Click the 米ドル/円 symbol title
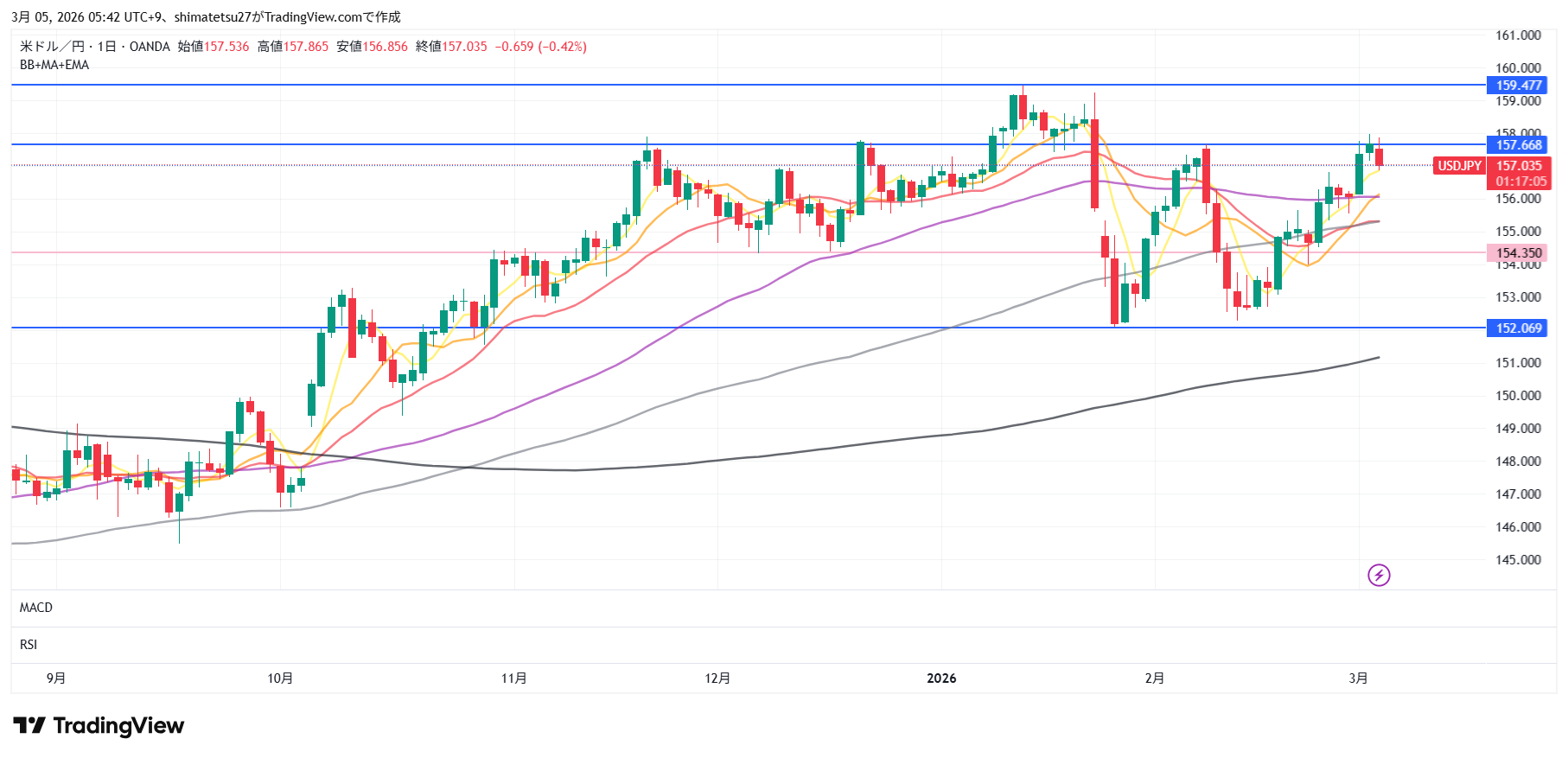Image resolution: width=1568 pixels, height=758 pixels. click(52, 47)
